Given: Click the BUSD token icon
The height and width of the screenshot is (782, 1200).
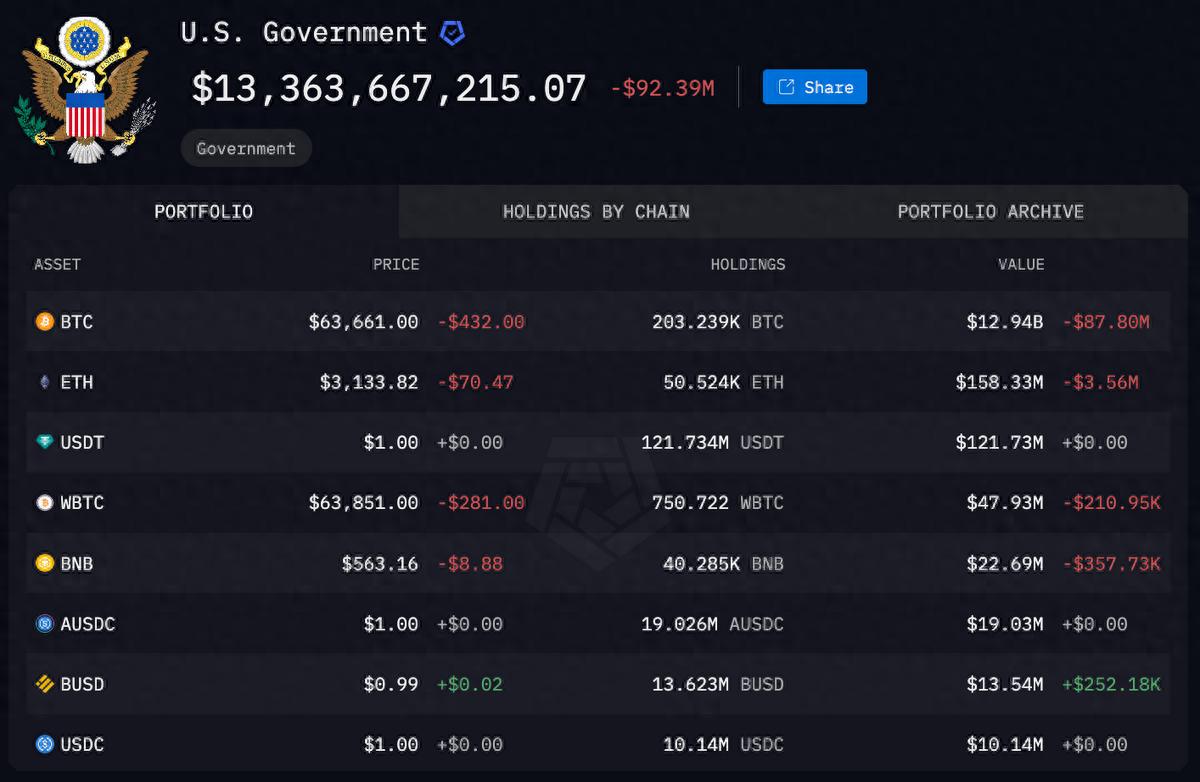Looking at the screenshot, I should (44, 684).
